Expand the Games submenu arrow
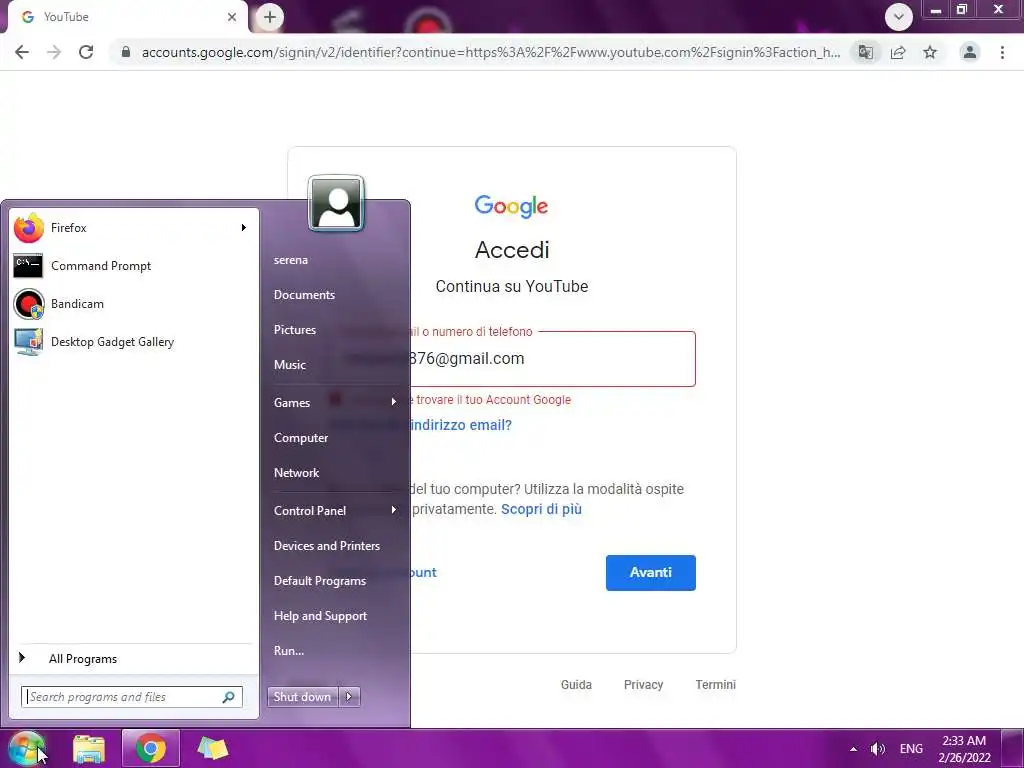 (394, 402)
